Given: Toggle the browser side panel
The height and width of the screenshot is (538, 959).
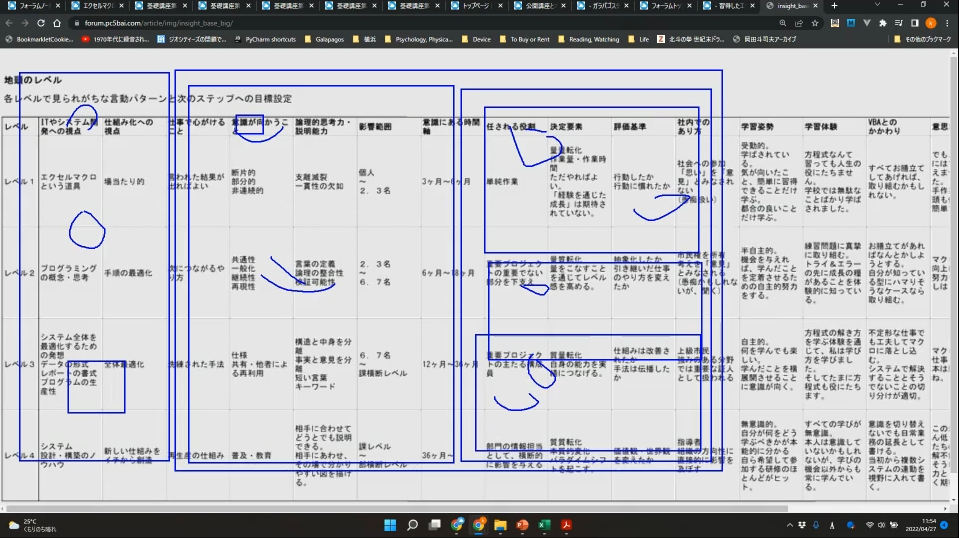Looking at the screenshot, I should pos(917,23).
